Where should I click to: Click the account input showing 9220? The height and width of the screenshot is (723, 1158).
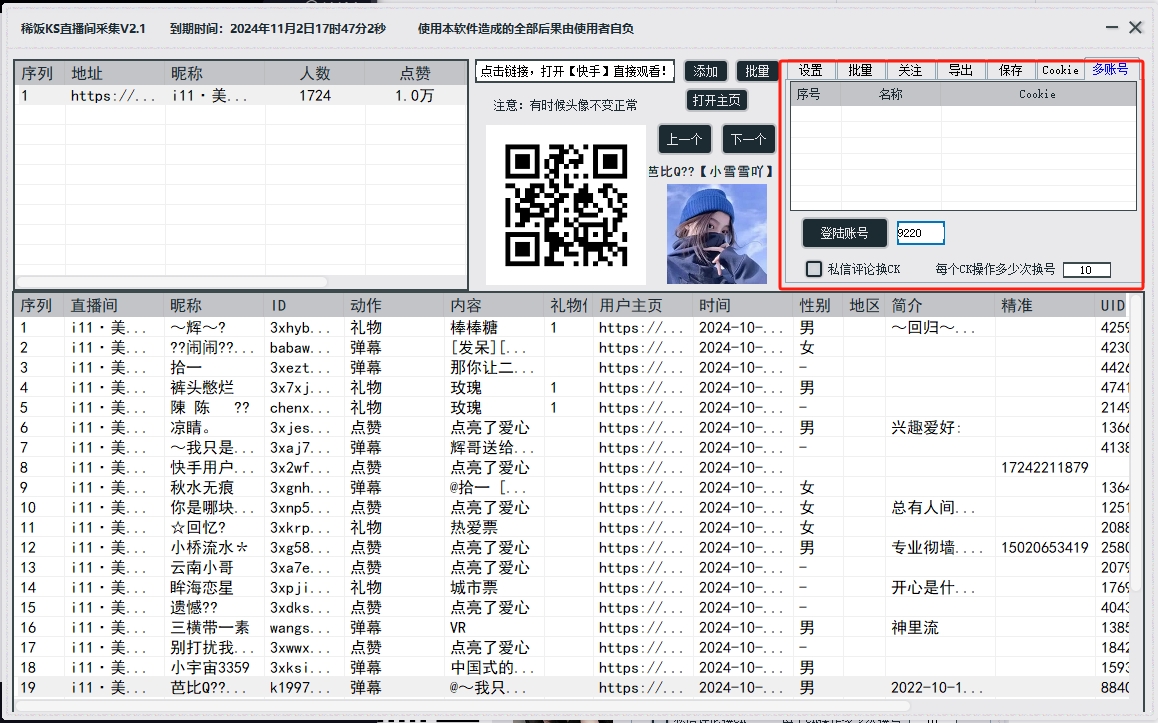pos(920,232)
